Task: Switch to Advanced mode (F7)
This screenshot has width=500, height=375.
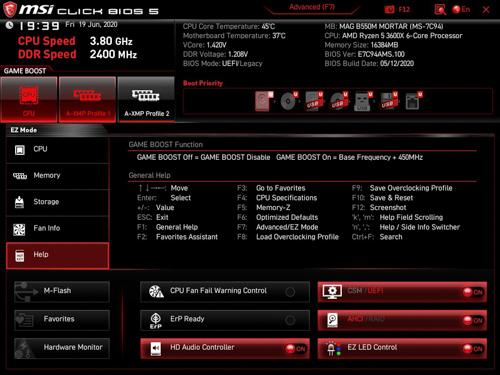Action: pyautogui.click(x=312, y=7)
